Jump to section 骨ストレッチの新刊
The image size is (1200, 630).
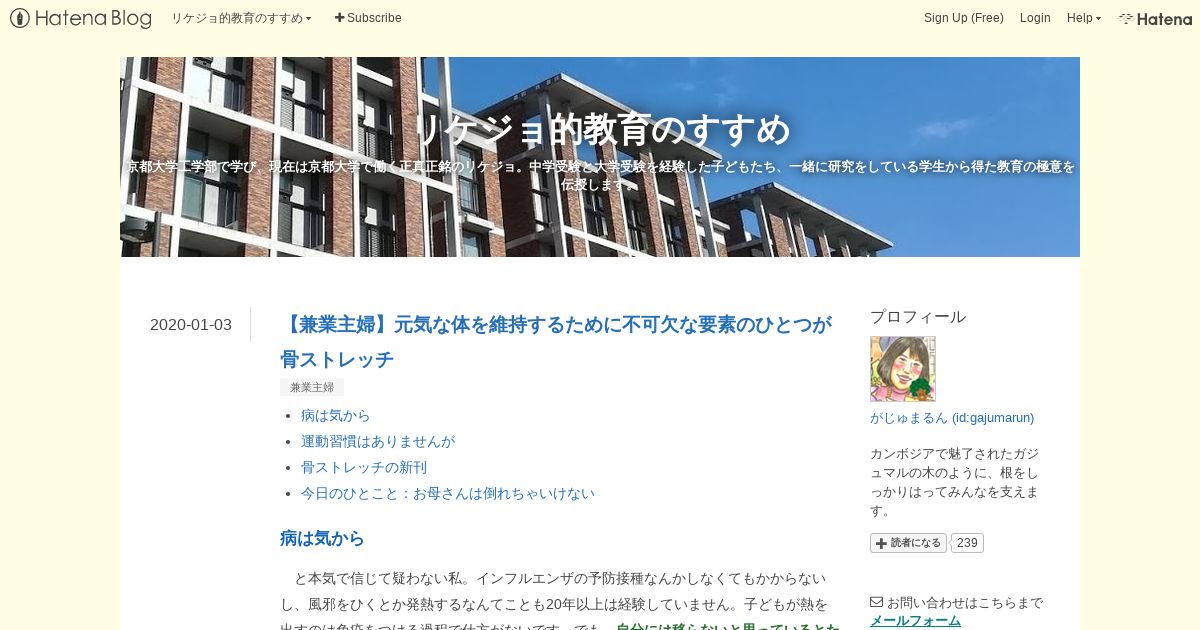click(x=364, y=467)
